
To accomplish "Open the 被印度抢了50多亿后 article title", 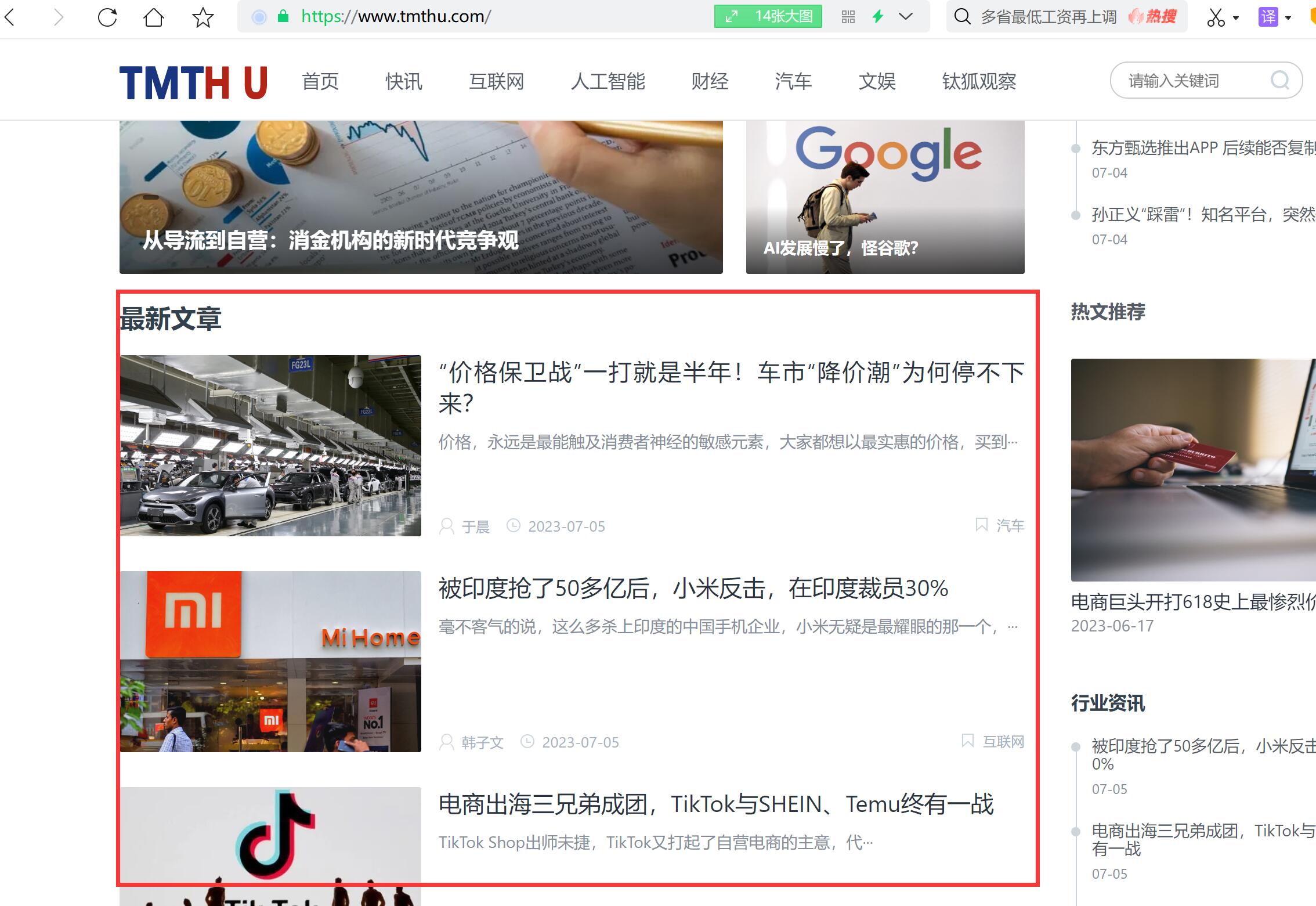I will (x=693, y=589).
